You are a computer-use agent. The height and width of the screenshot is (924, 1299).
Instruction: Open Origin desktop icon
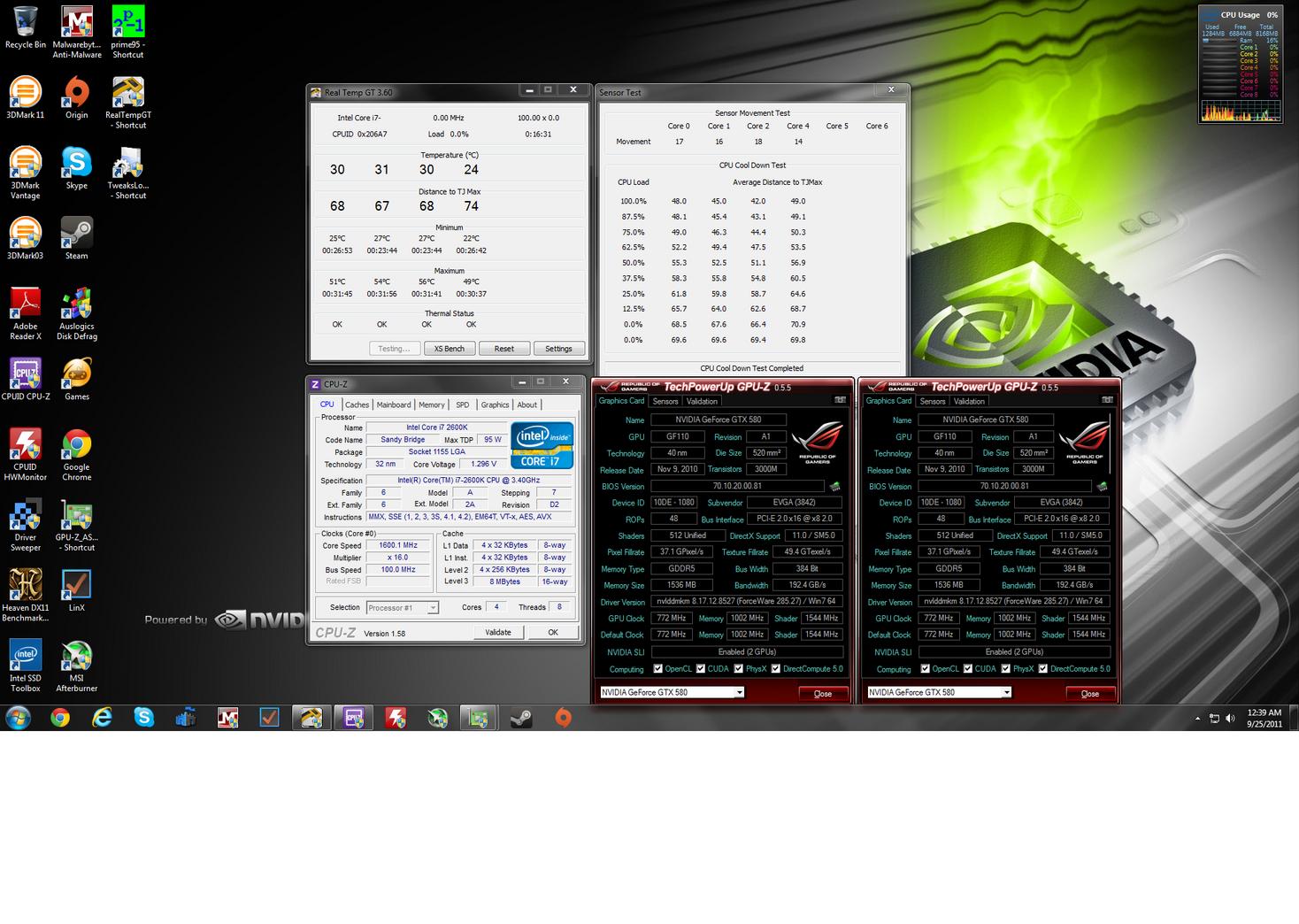point(77,97)
